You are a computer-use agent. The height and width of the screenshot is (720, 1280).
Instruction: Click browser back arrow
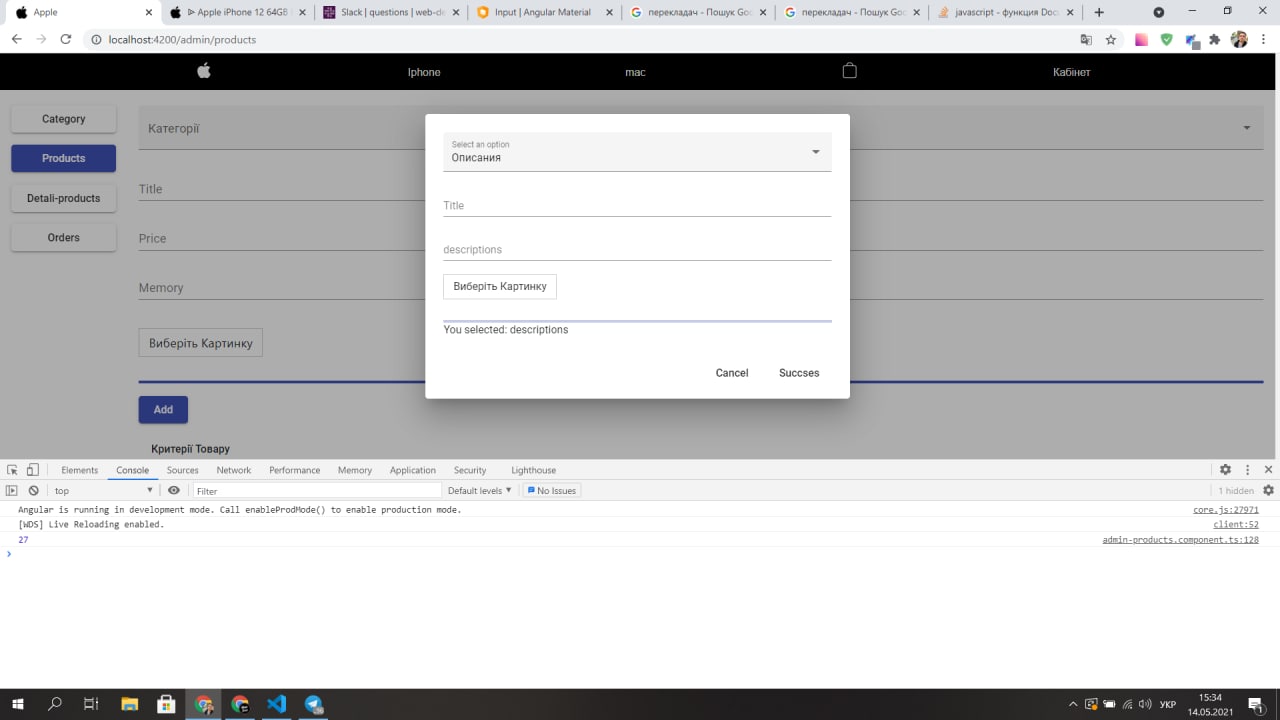(17, 40)
